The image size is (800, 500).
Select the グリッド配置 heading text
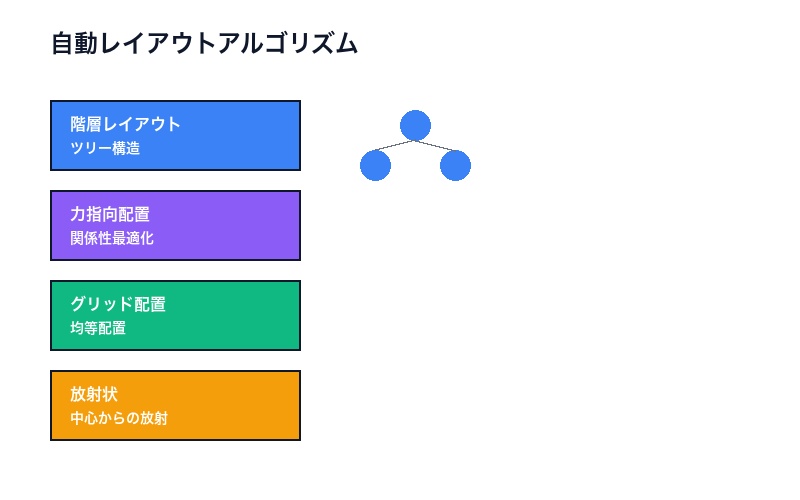[x=117, y=304]
